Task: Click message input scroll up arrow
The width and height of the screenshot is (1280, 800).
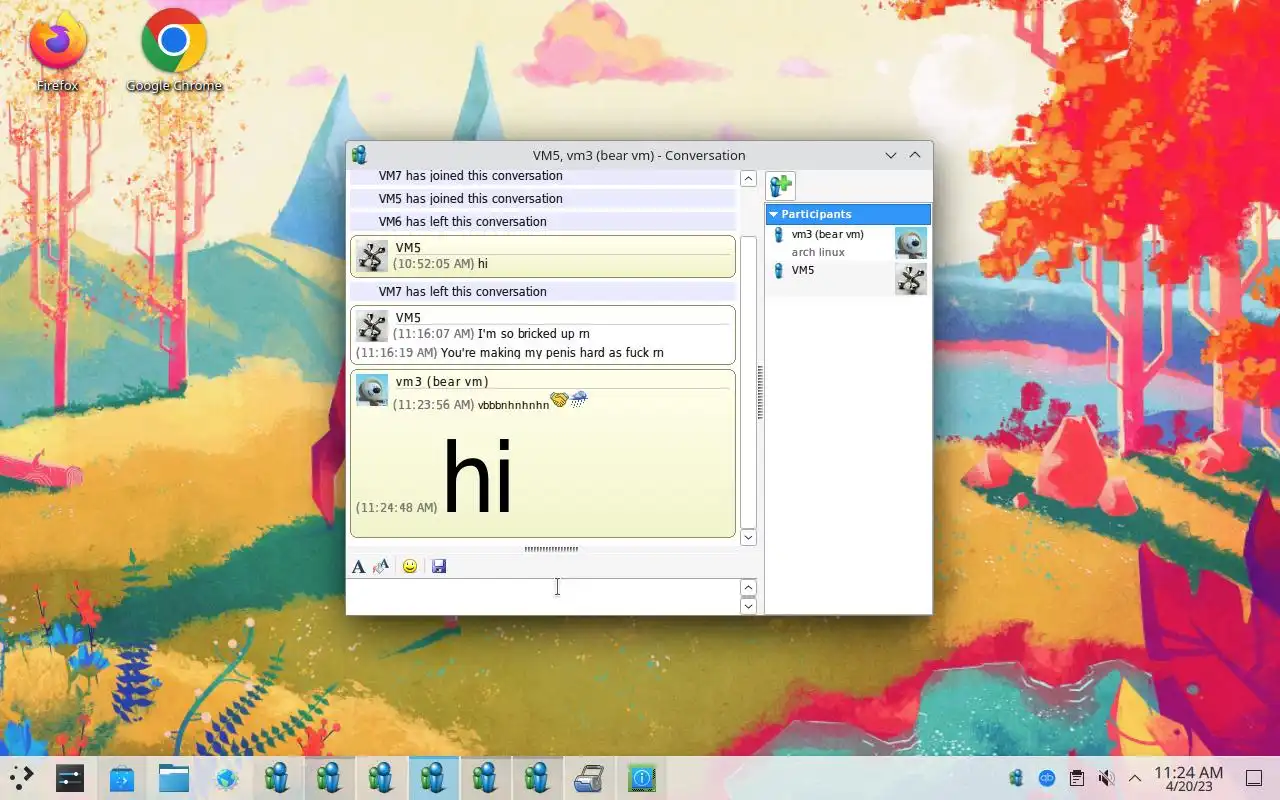Action: point(748,588)
